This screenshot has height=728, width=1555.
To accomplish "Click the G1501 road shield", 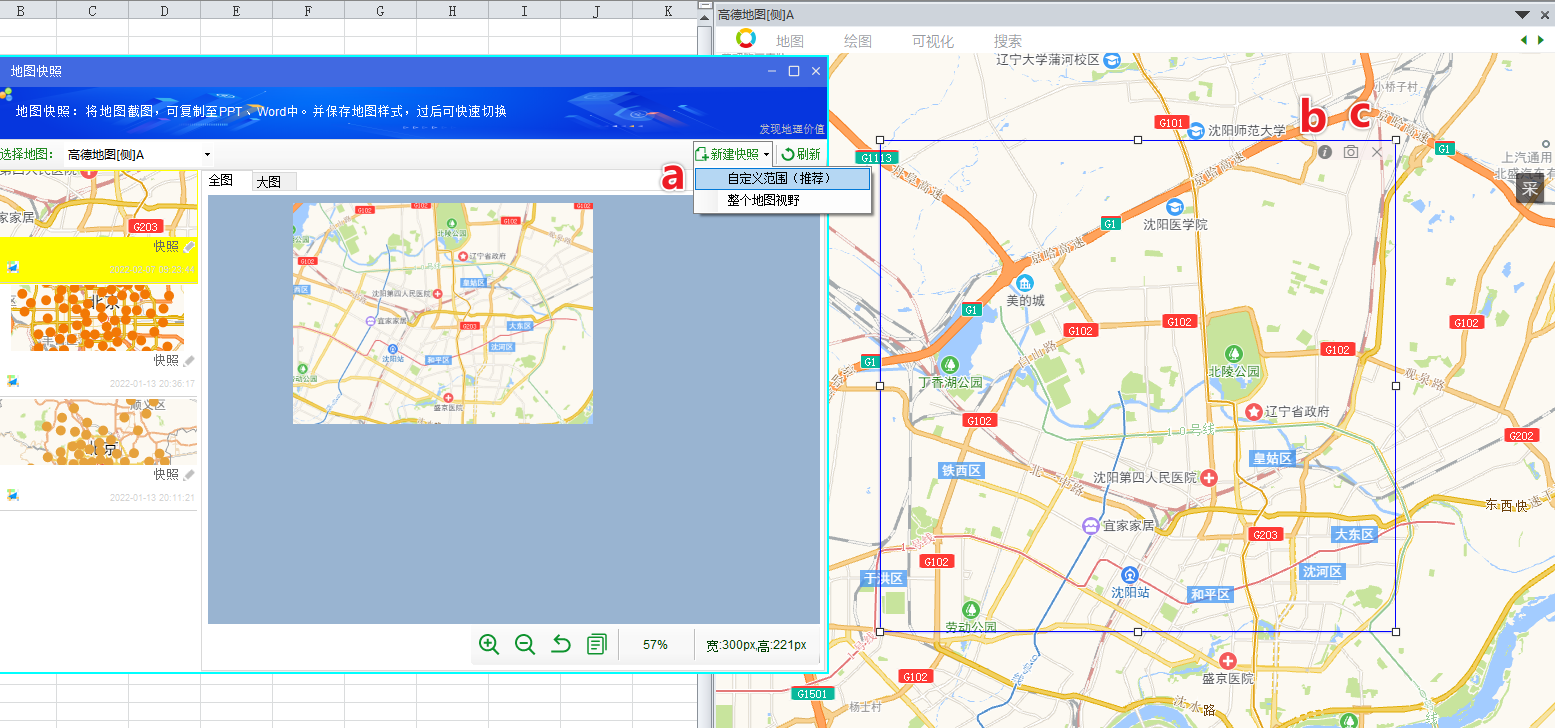I will 811,694.
